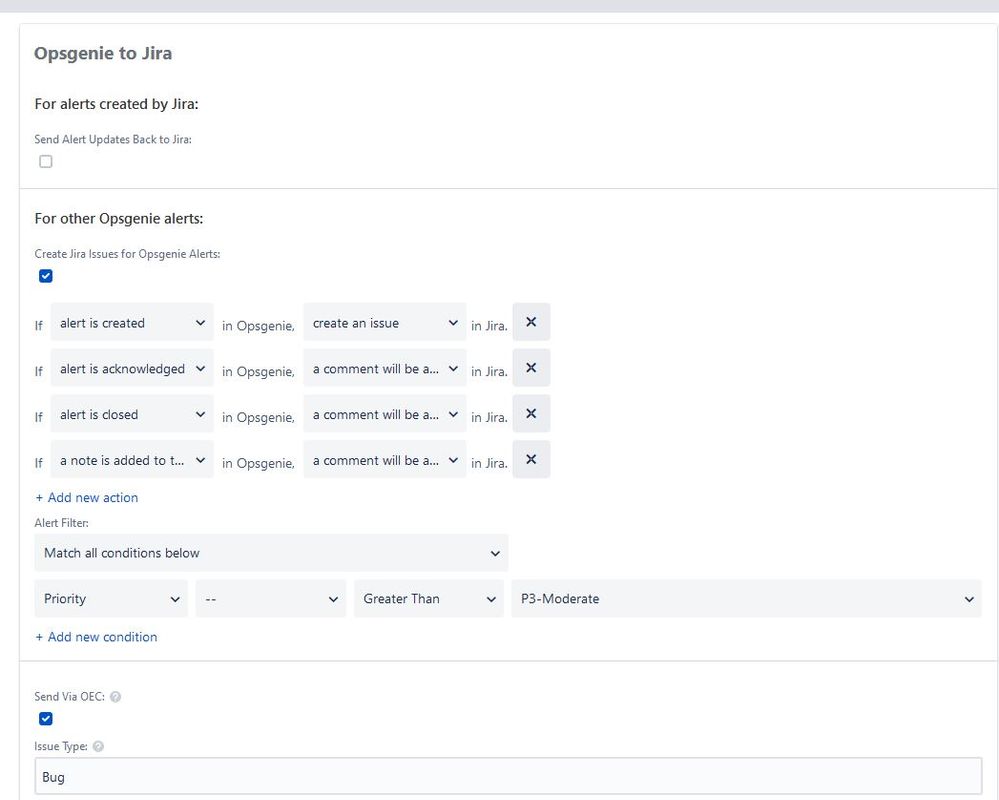The image size is (999, 800).
Task: Click 'For alerts created by Jira:' text
Action: pyautogui.click(x=117, y=104)
